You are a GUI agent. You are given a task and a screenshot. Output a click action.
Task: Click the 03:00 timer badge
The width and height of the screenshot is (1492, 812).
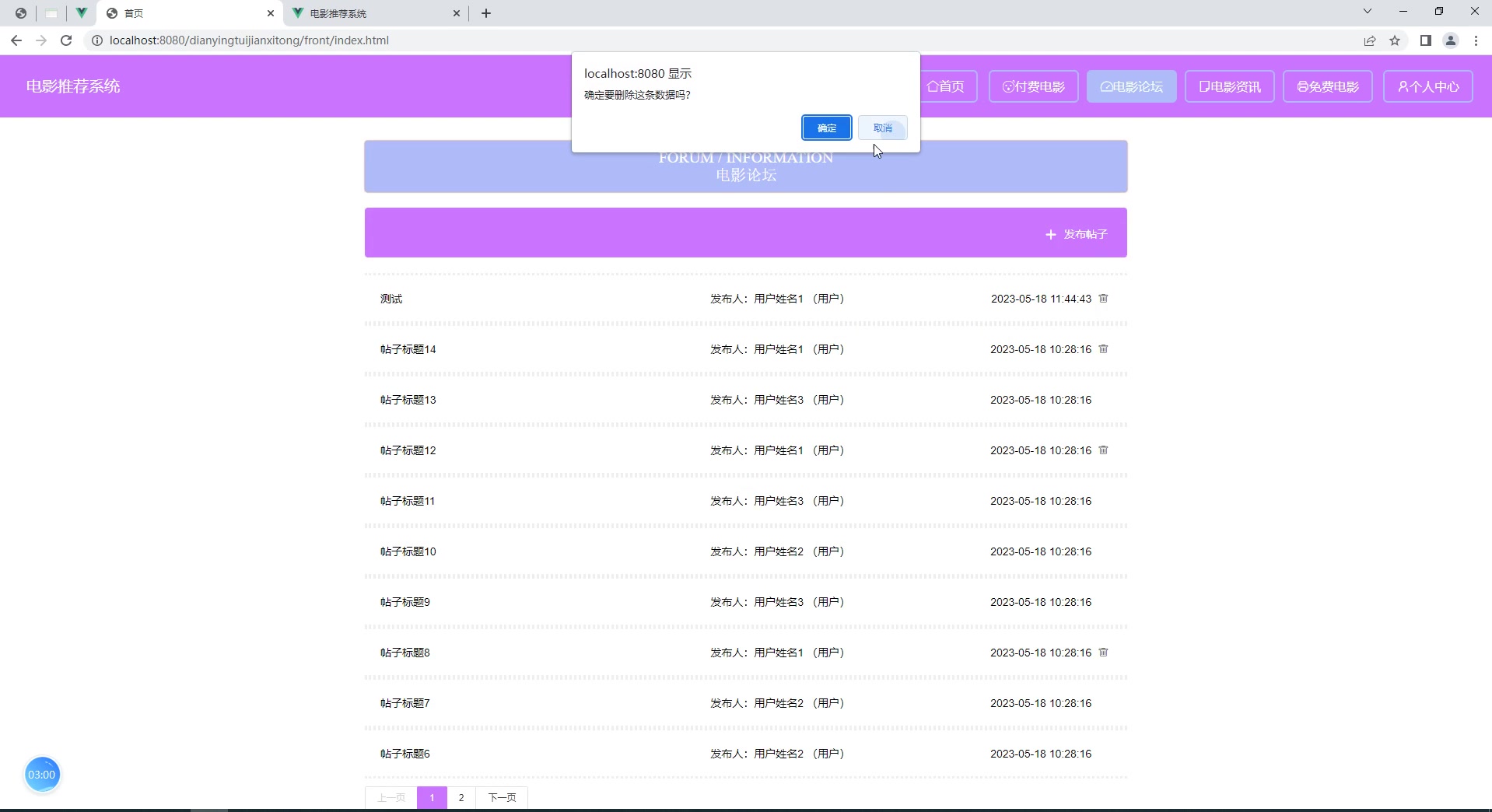(x=42, y=774)
